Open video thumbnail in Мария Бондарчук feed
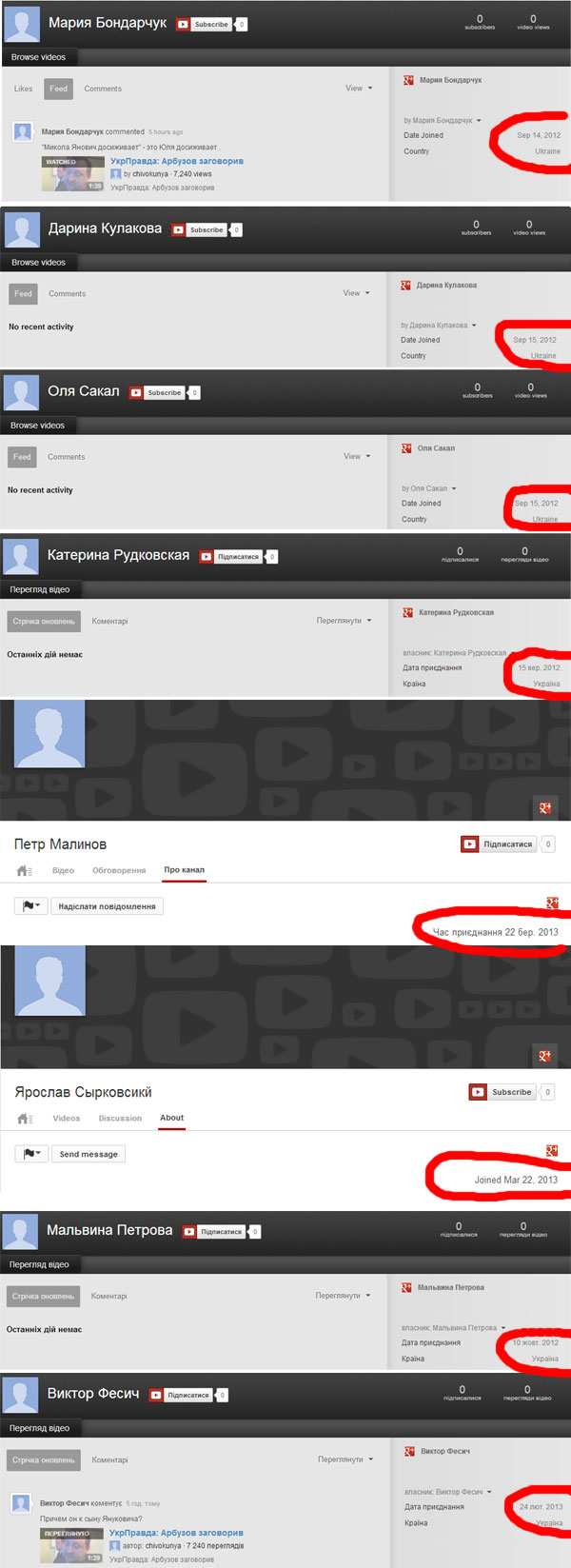 pos(73,174)
